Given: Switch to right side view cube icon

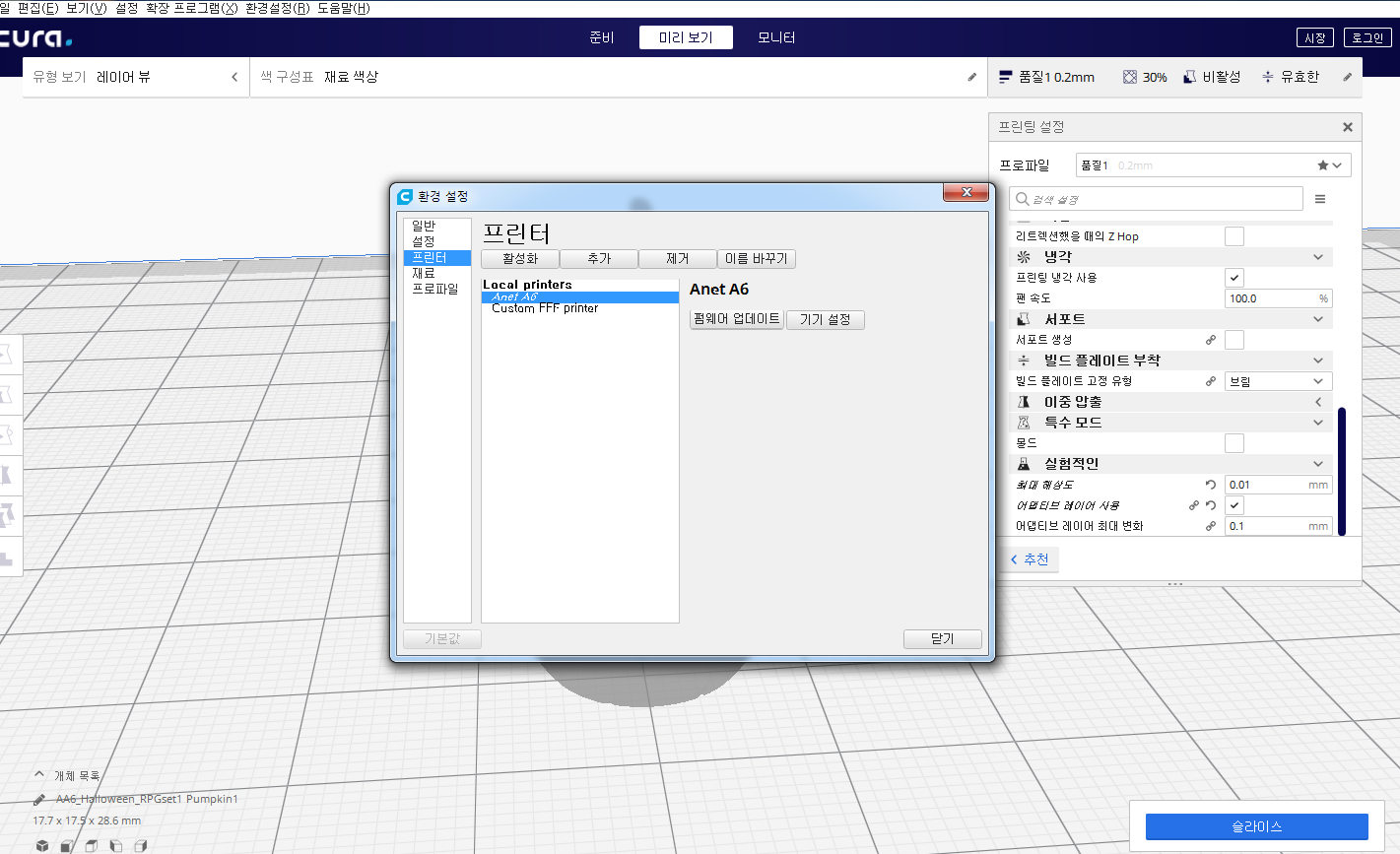Looking at the screenshot, I should (141, 845).
